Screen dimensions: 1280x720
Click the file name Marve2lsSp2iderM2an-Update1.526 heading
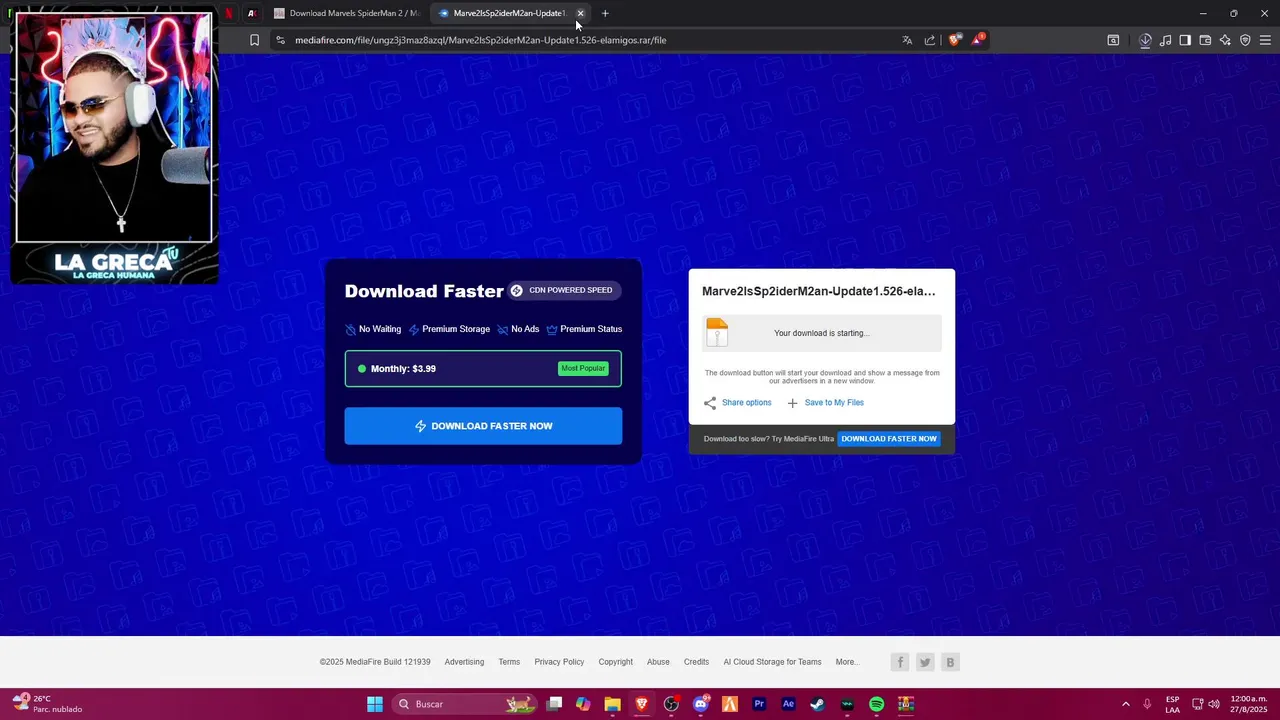tap(819, 291)
